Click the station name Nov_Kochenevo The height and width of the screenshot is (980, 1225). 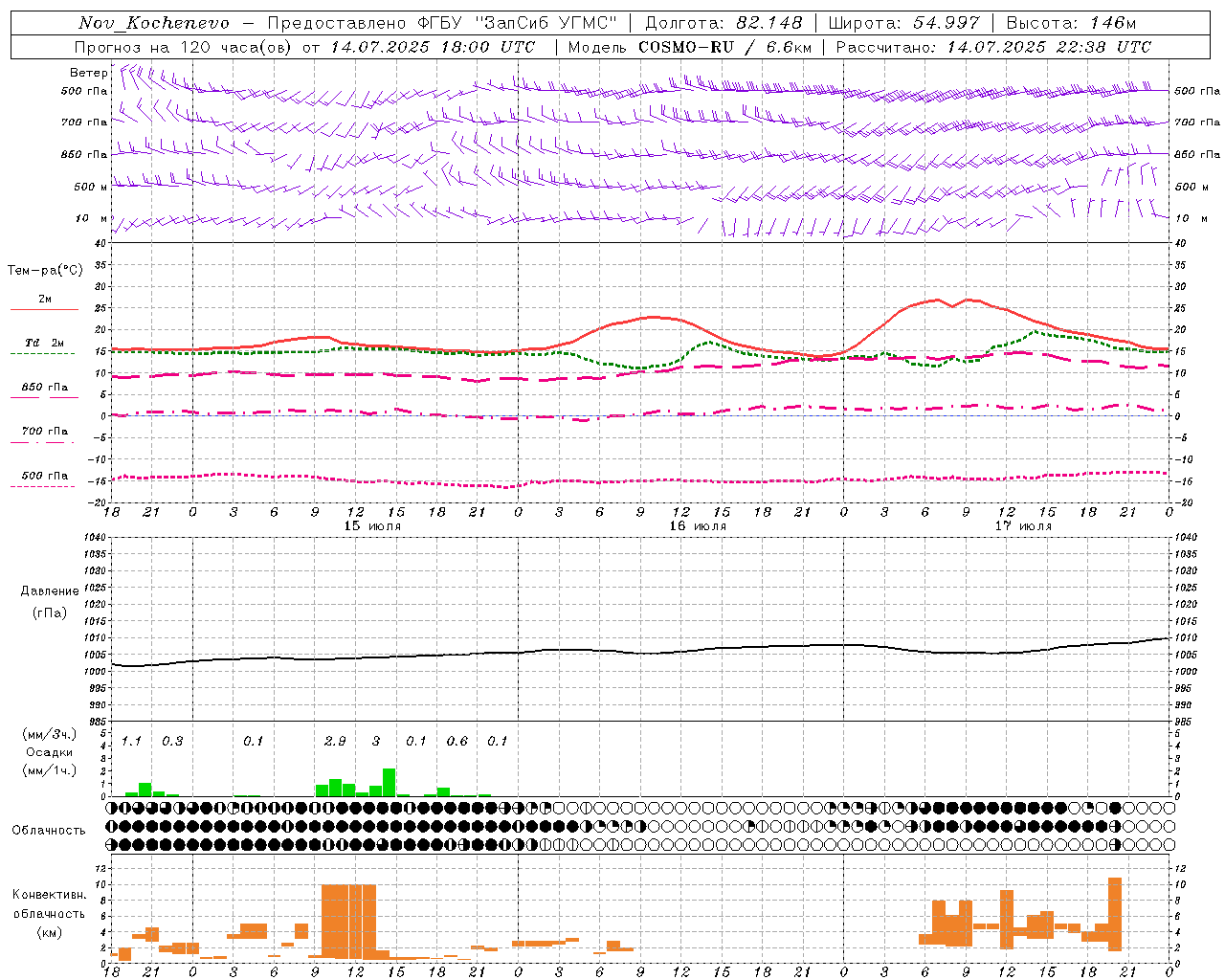(x=154, y=23)
